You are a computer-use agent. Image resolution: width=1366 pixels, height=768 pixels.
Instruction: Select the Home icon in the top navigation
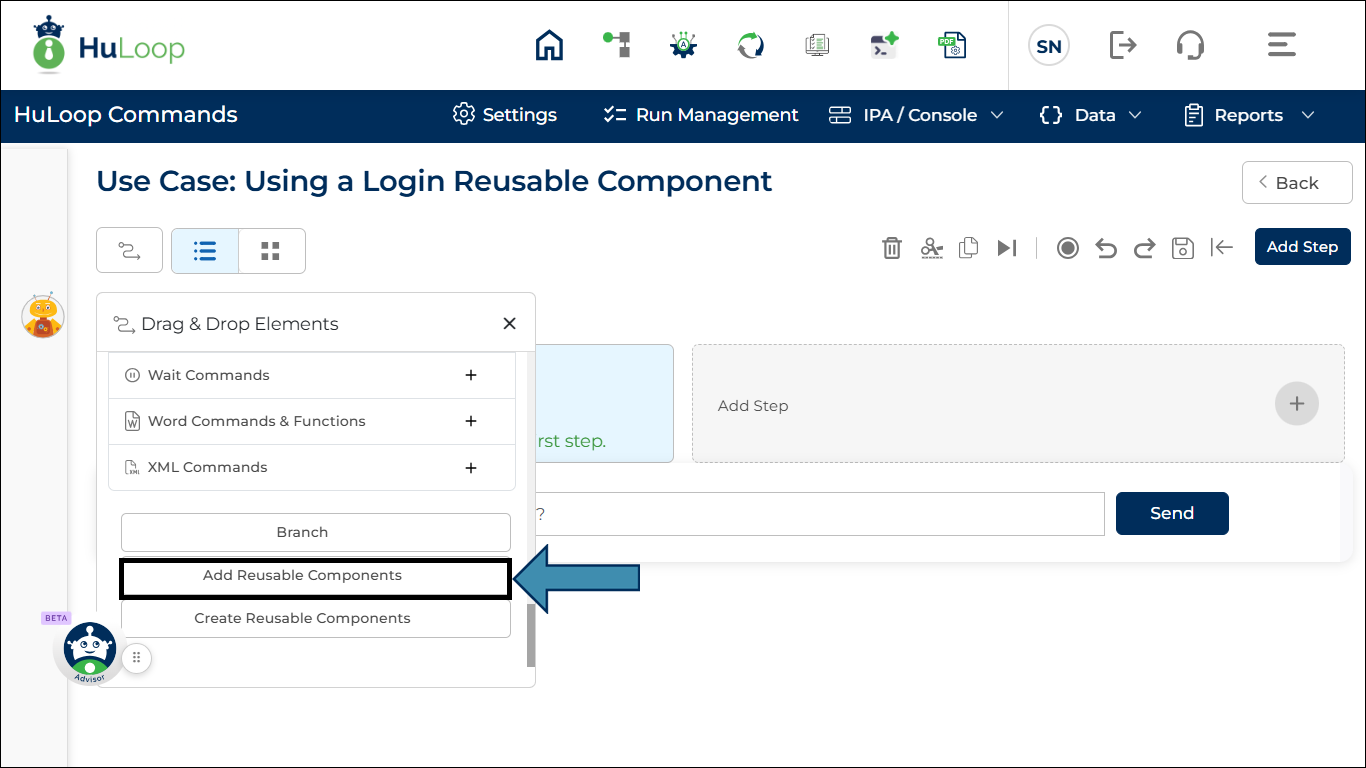tap(548, 45)
